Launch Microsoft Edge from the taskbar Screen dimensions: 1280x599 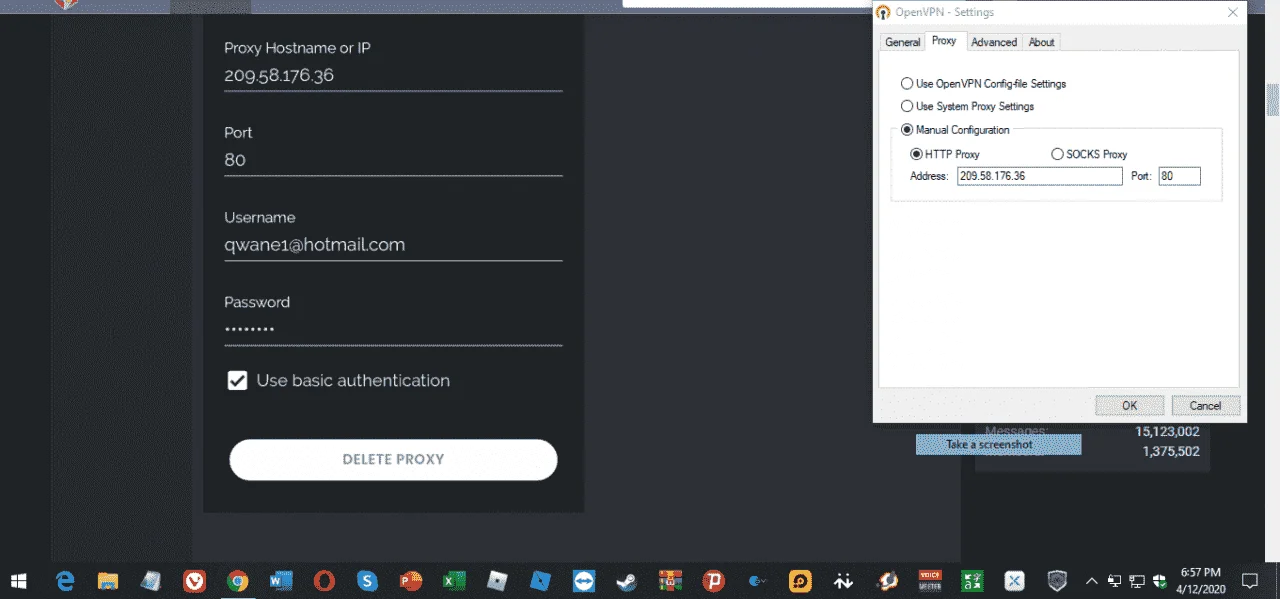coord(65,580)
